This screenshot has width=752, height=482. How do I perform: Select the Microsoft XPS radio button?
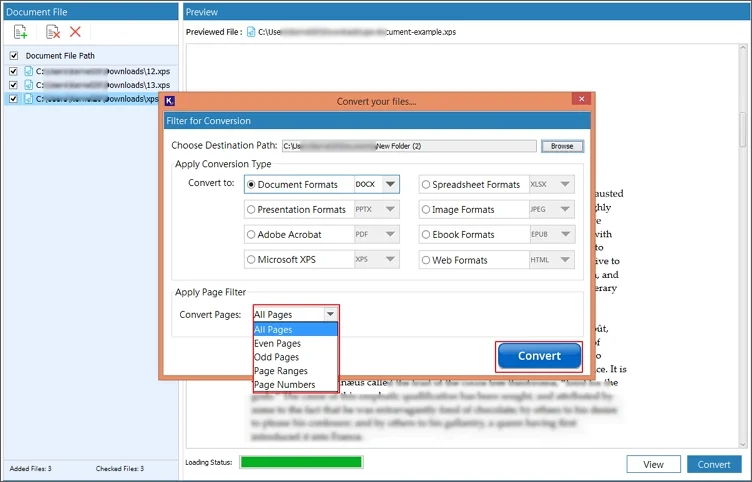pos(251,259)
